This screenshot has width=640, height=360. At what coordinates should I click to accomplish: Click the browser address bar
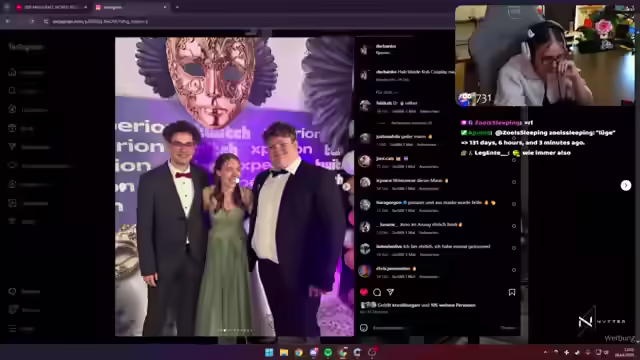(x=245, y=21)
